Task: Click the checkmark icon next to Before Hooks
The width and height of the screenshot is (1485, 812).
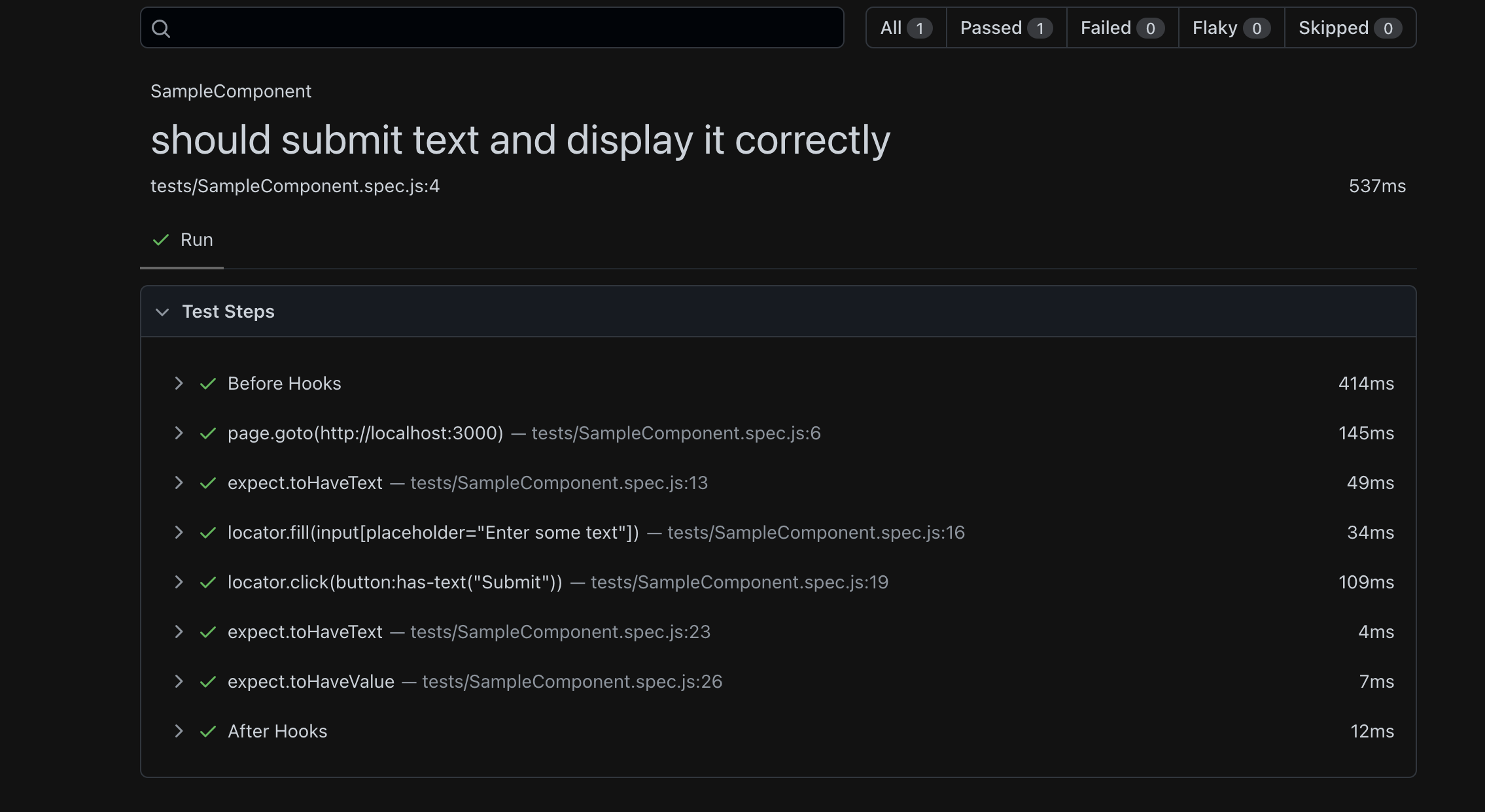Action: [208, 384]
